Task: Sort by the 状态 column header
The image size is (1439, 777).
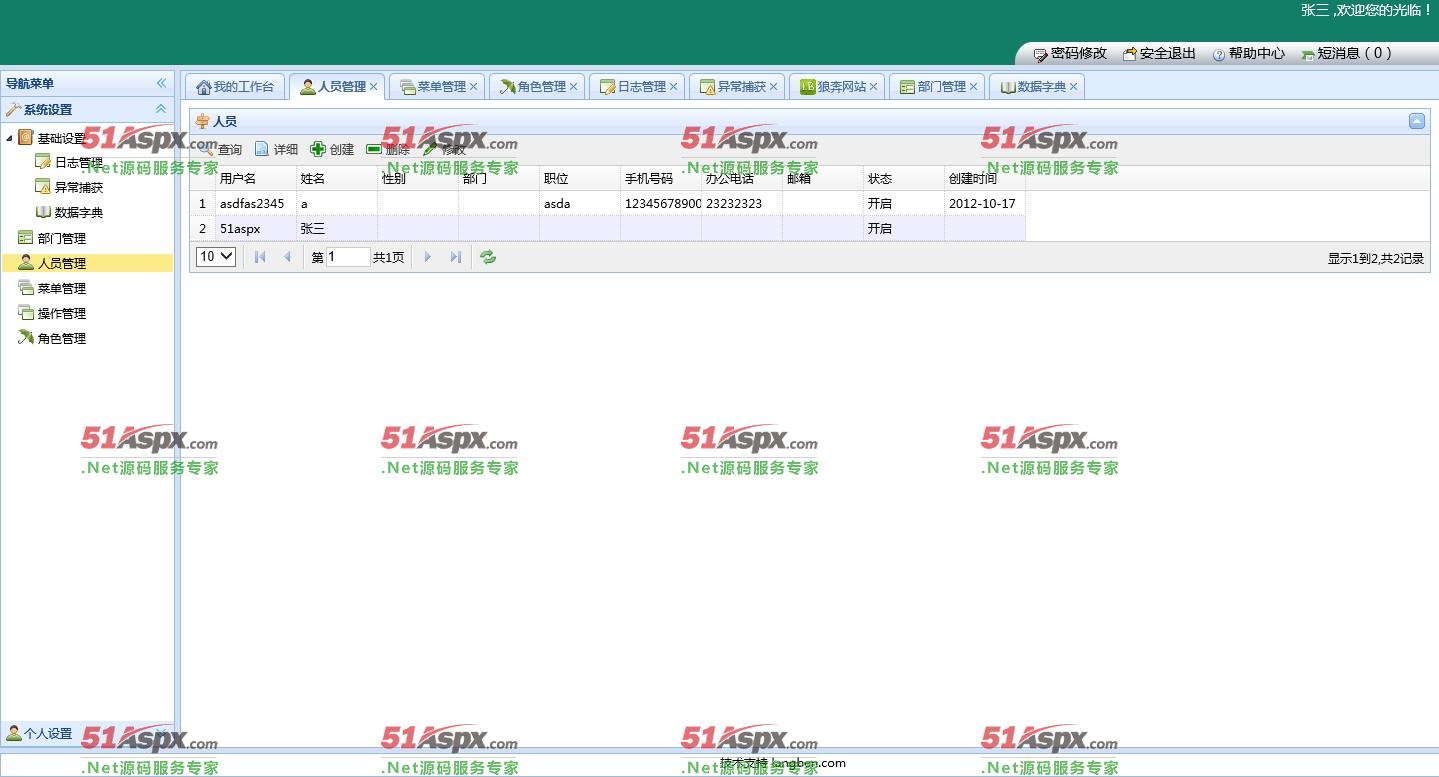Action: tap(904, 179)
